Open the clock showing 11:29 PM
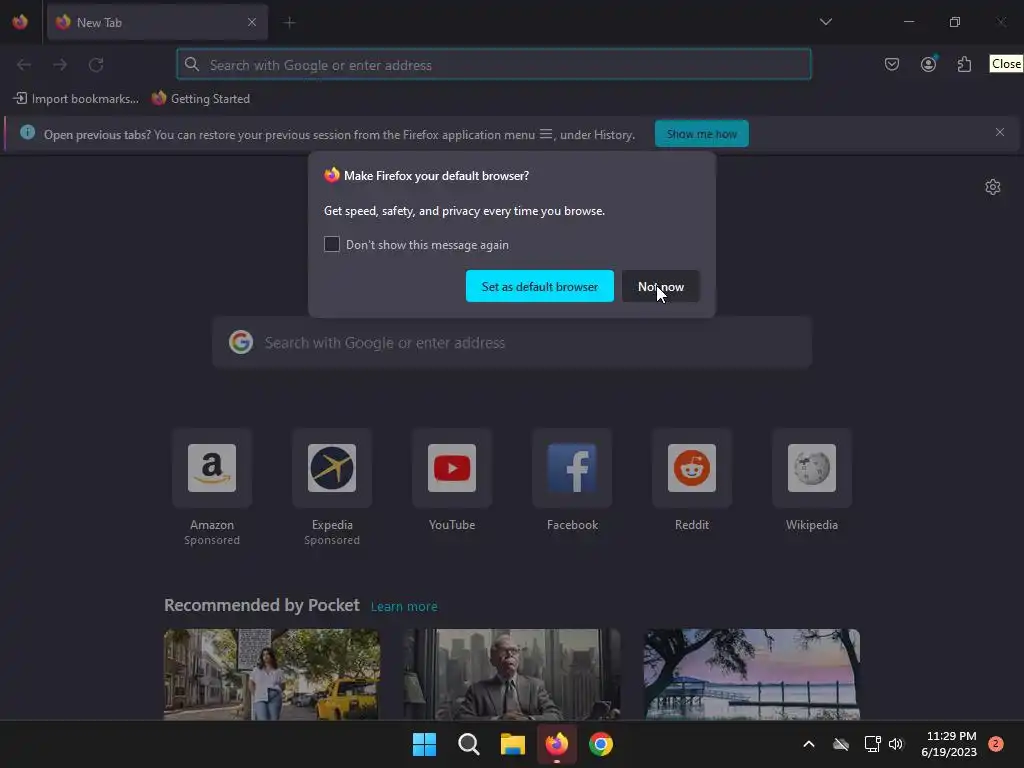Image resolution: width=1024 pixels, height=768 pixels. click(949, 744)
